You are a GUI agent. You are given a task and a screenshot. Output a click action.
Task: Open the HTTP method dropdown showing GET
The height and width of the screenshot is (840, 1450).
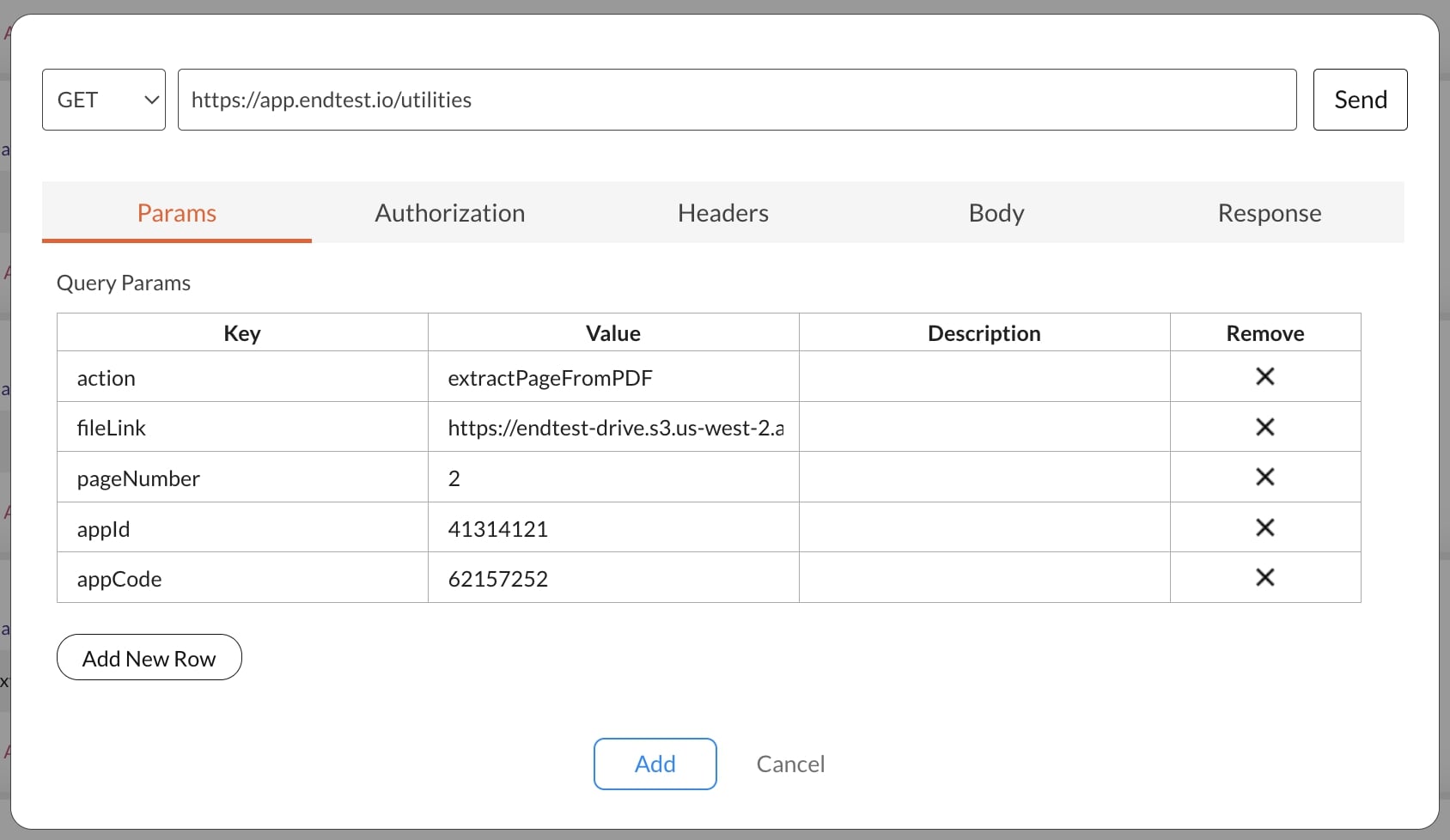103,100
